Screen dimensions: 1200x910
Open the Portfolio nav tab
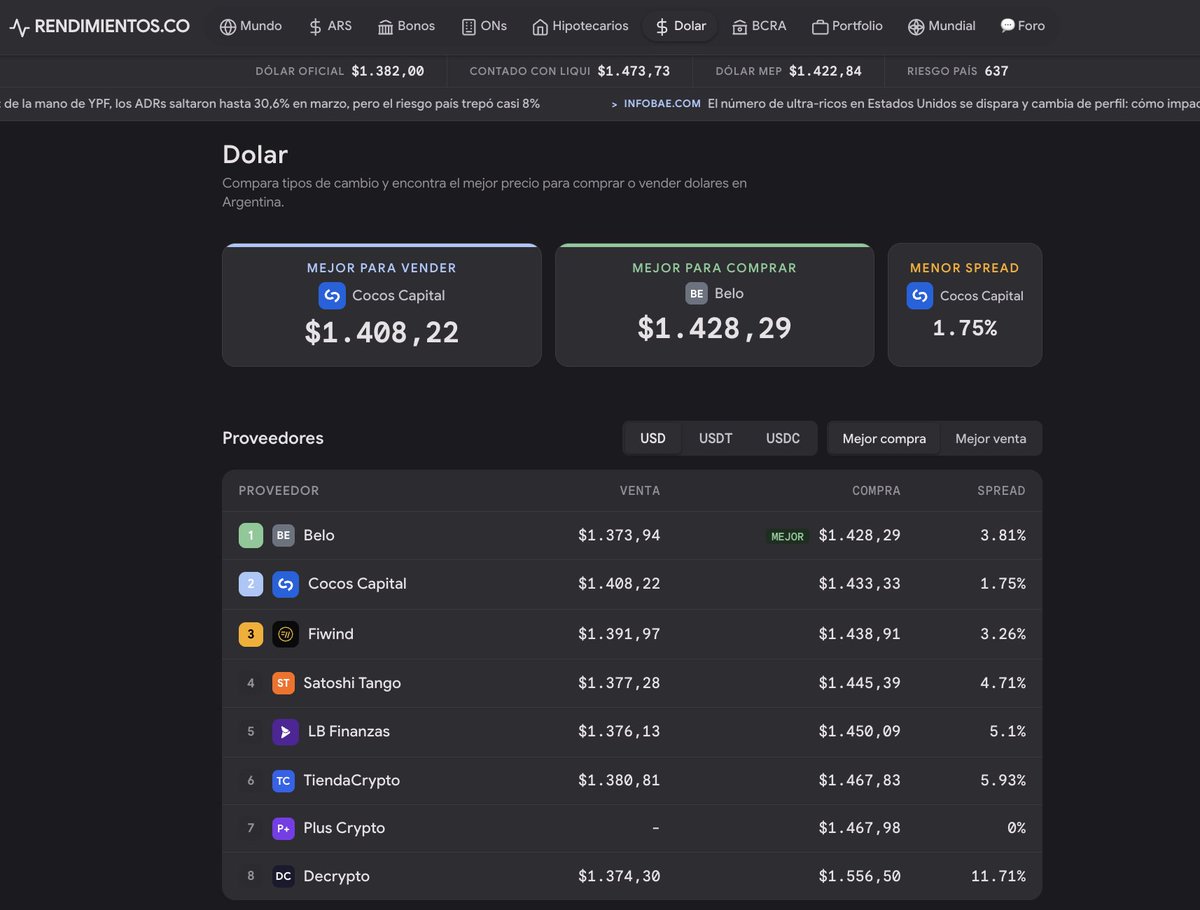pyautogui.click(x=848, y=27)
